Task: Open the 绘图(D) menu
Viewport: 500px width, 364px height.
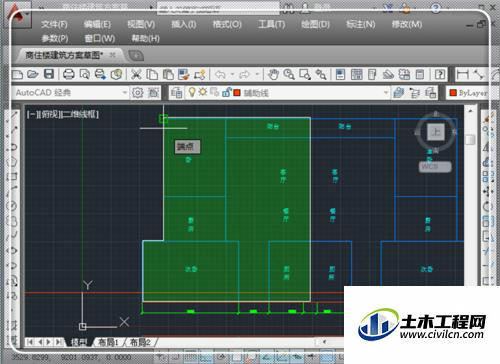Action: 315,24
